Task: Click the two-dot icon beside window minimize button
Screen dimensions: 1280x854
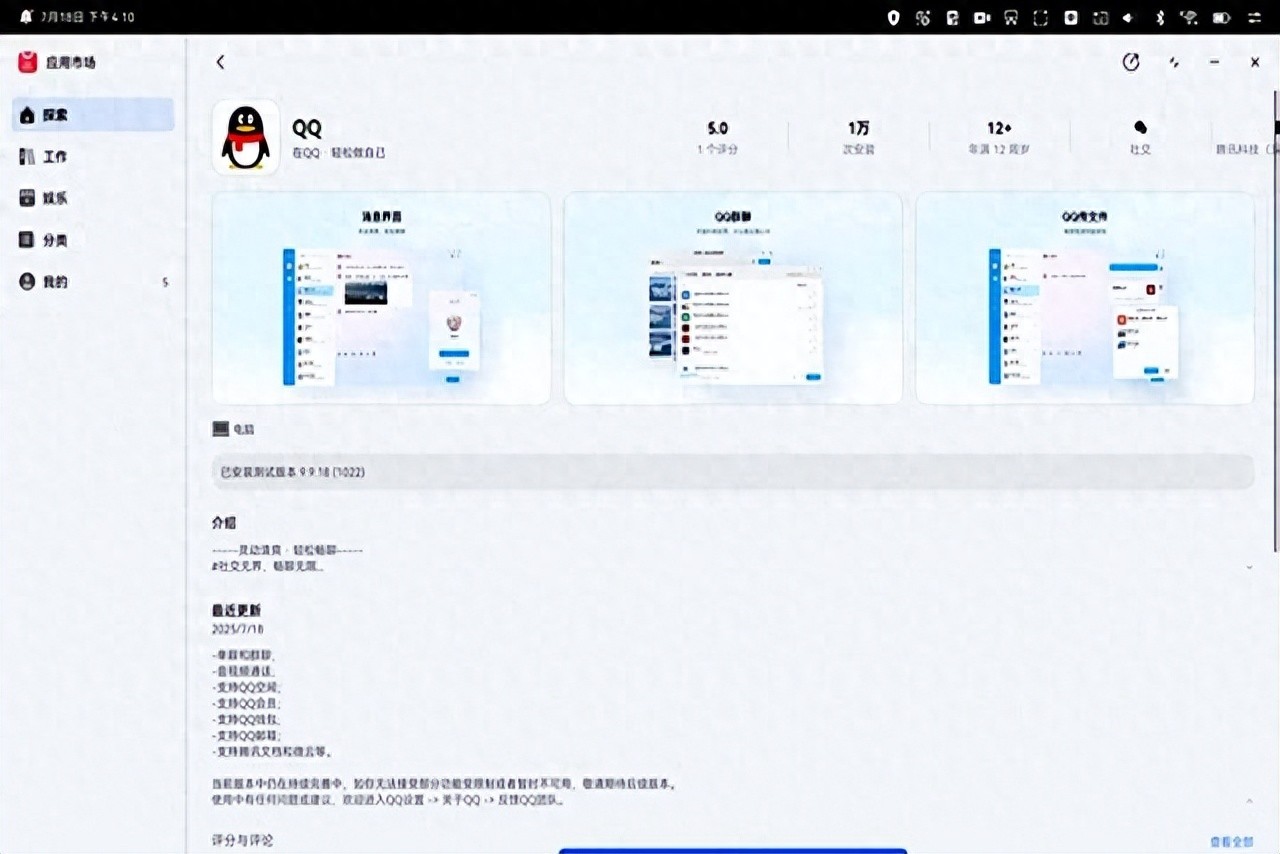Action: 1174,62
